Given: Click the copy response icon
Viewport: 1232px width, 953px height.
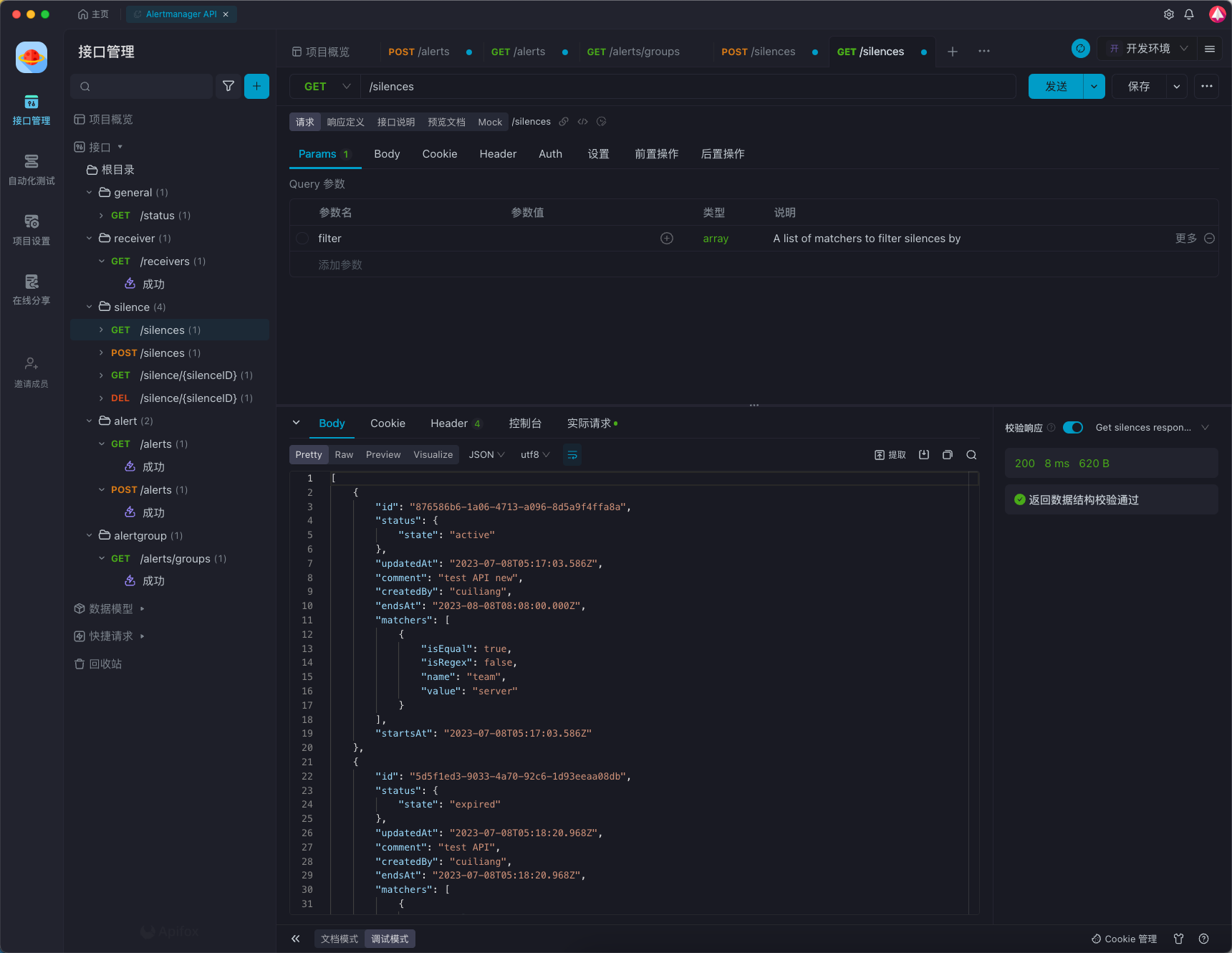Looking at the screenshot, I should coord(948,455).
